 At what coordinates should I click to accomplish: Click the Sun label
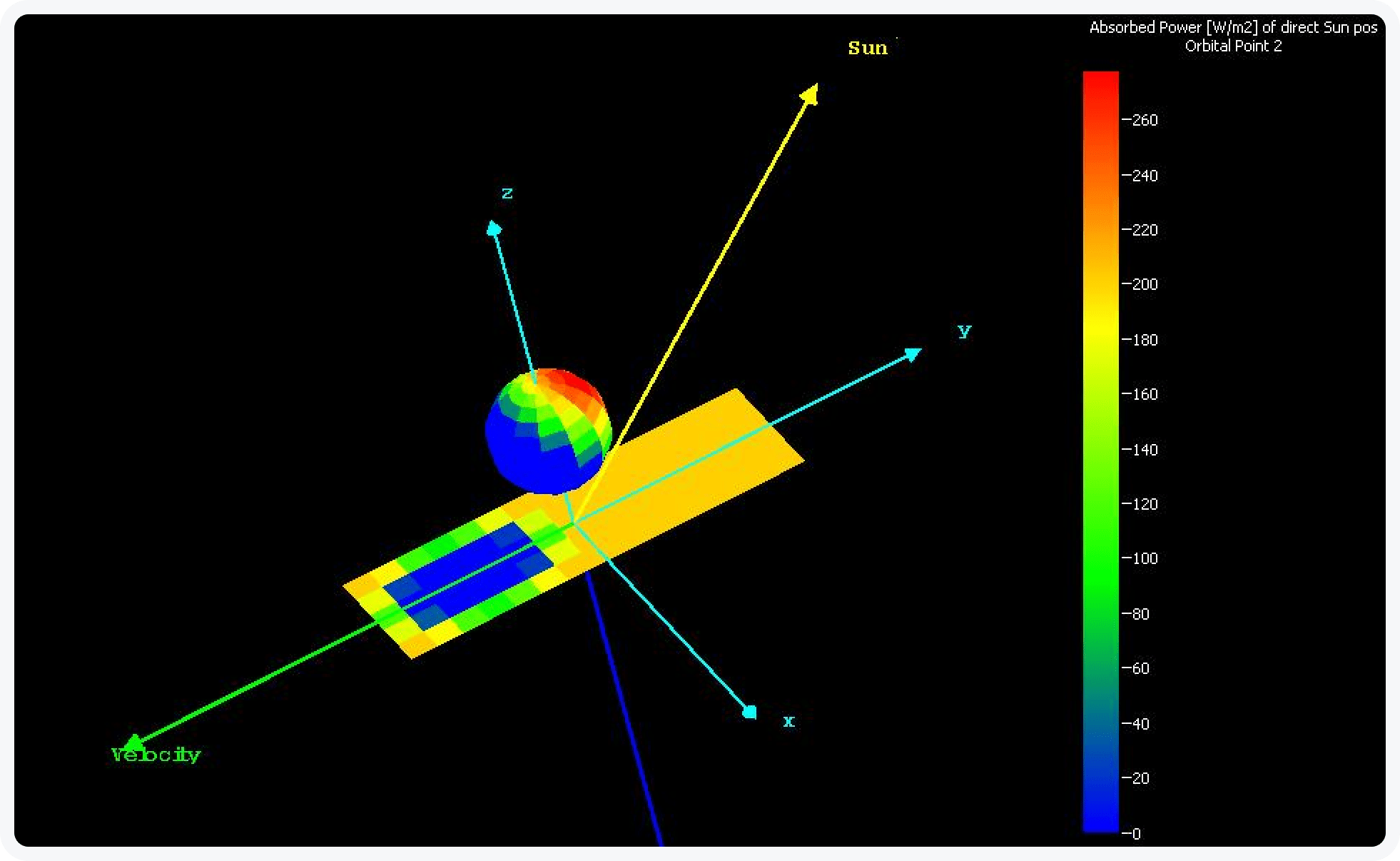[868, 48]
